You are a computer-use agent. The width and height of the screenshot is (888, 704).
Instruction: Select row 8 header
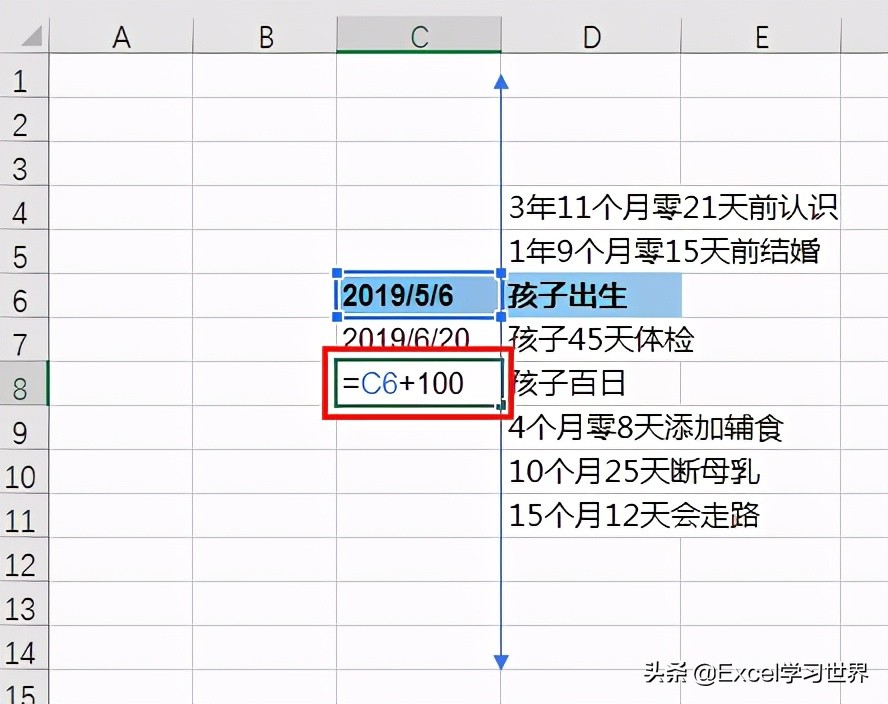coord(24,383)
